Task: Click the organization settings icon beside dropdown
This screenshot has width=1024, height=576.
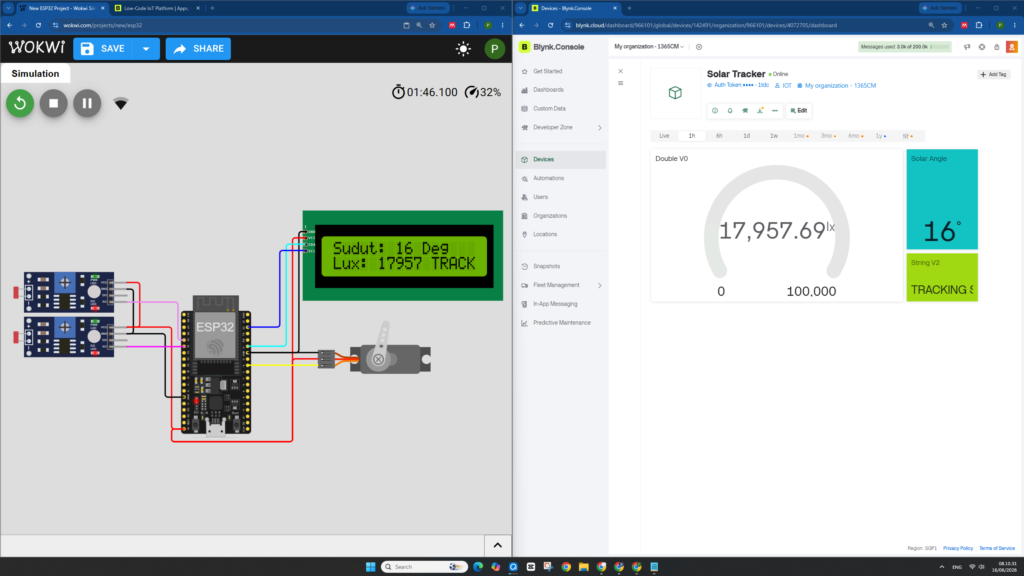Action: pyautogui.click(x=699, y=47)
